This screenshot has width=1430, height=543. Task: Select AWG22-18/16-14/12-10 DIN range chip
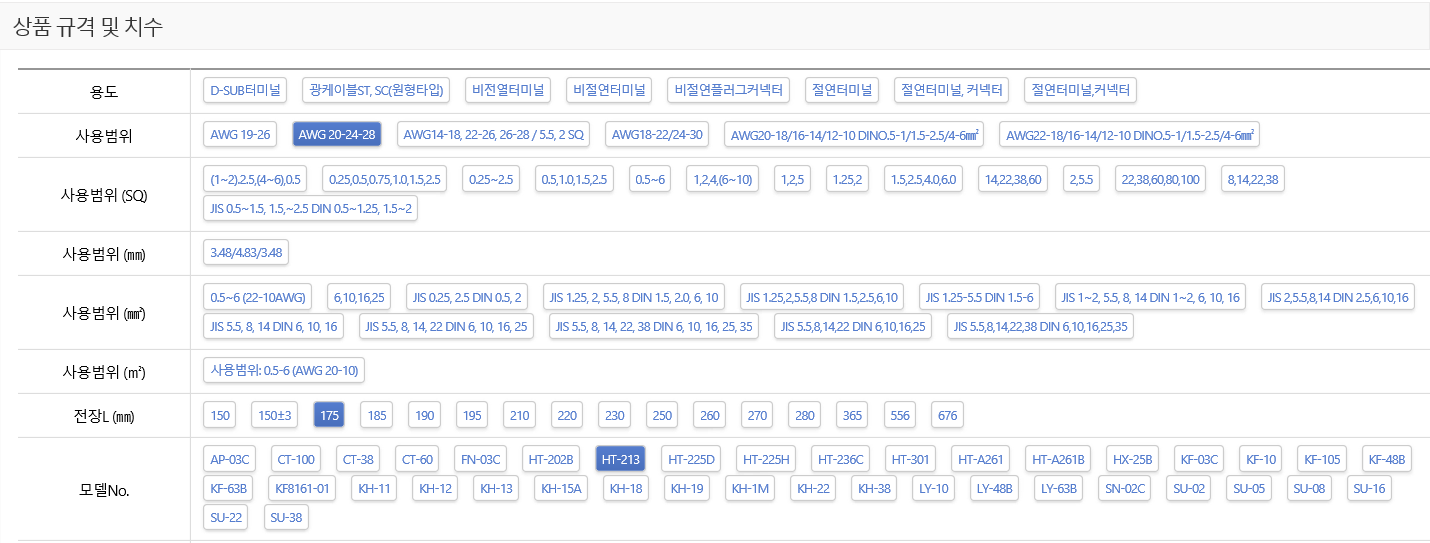pos(1130,134)
